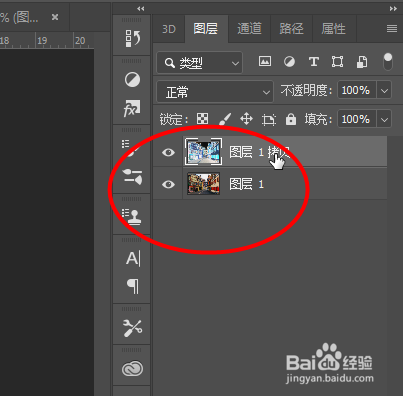This screenshot has width=403, height=396.
Task: Open the 类型 filter type dropdown
Action: (x=199, y=63)
